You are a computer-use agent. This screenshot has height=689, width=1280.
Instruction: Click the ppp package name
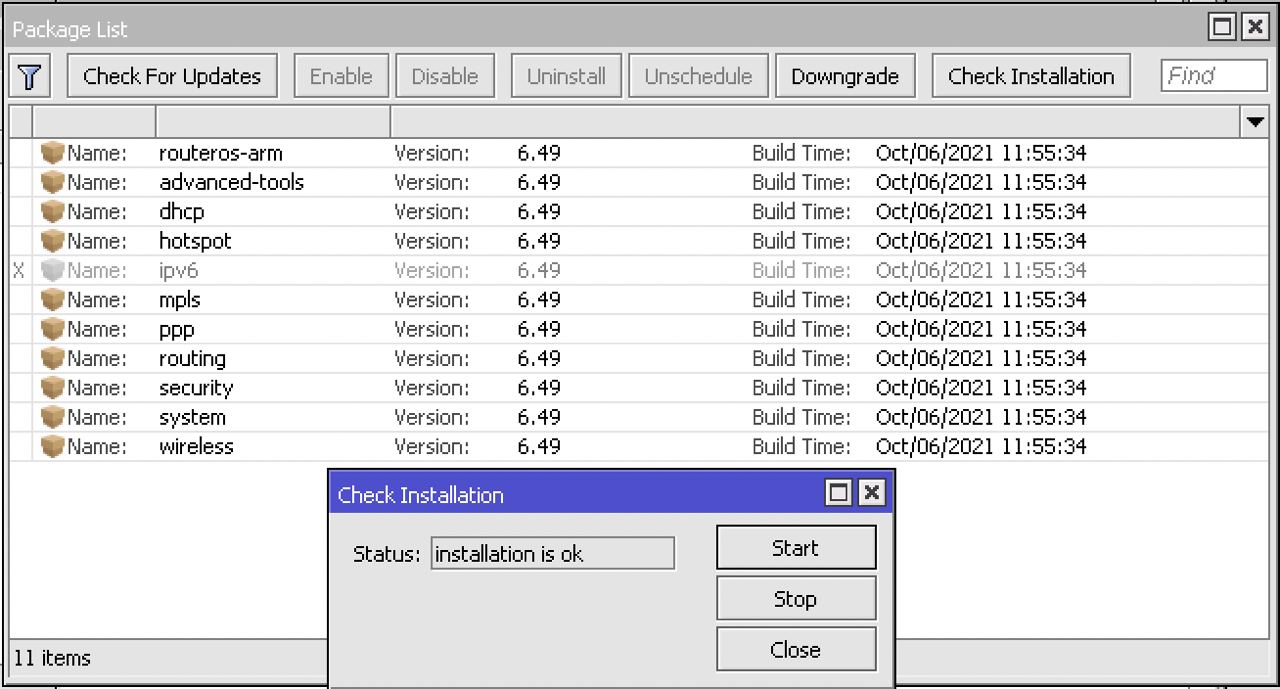(x=177, y=329)
